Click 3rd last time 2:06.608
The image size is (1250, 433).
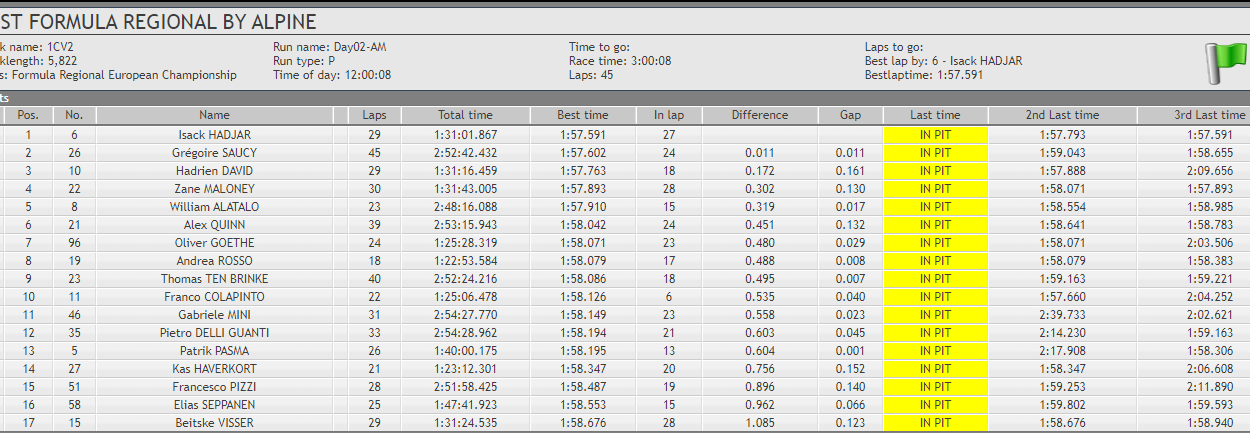(x=1209, y=369)
